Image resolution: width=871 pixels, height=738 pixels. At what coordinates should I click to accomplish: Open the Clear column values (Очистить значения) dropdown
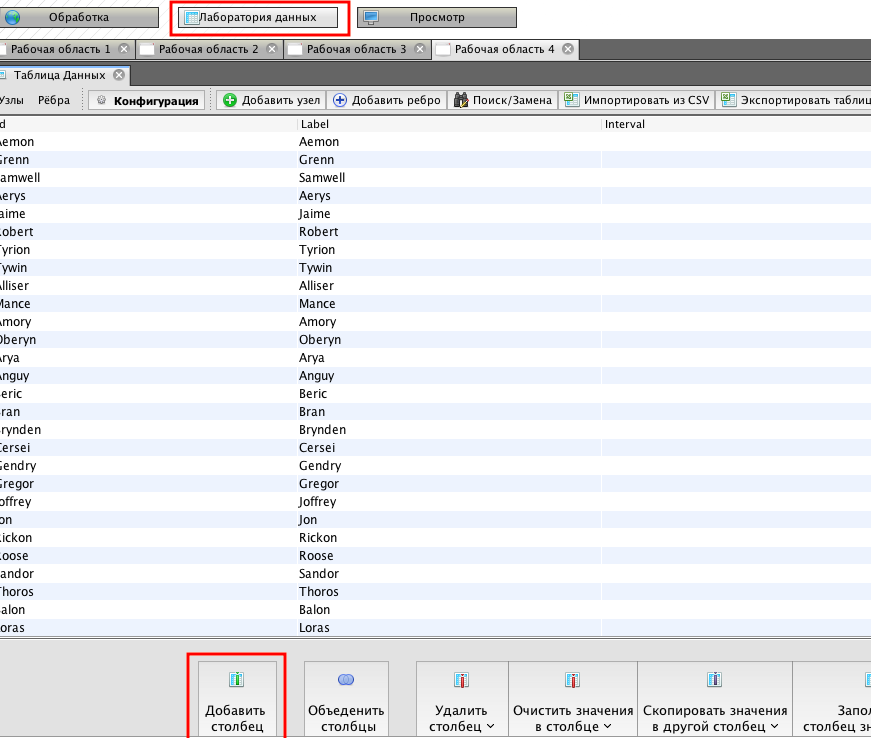point(606,727)
